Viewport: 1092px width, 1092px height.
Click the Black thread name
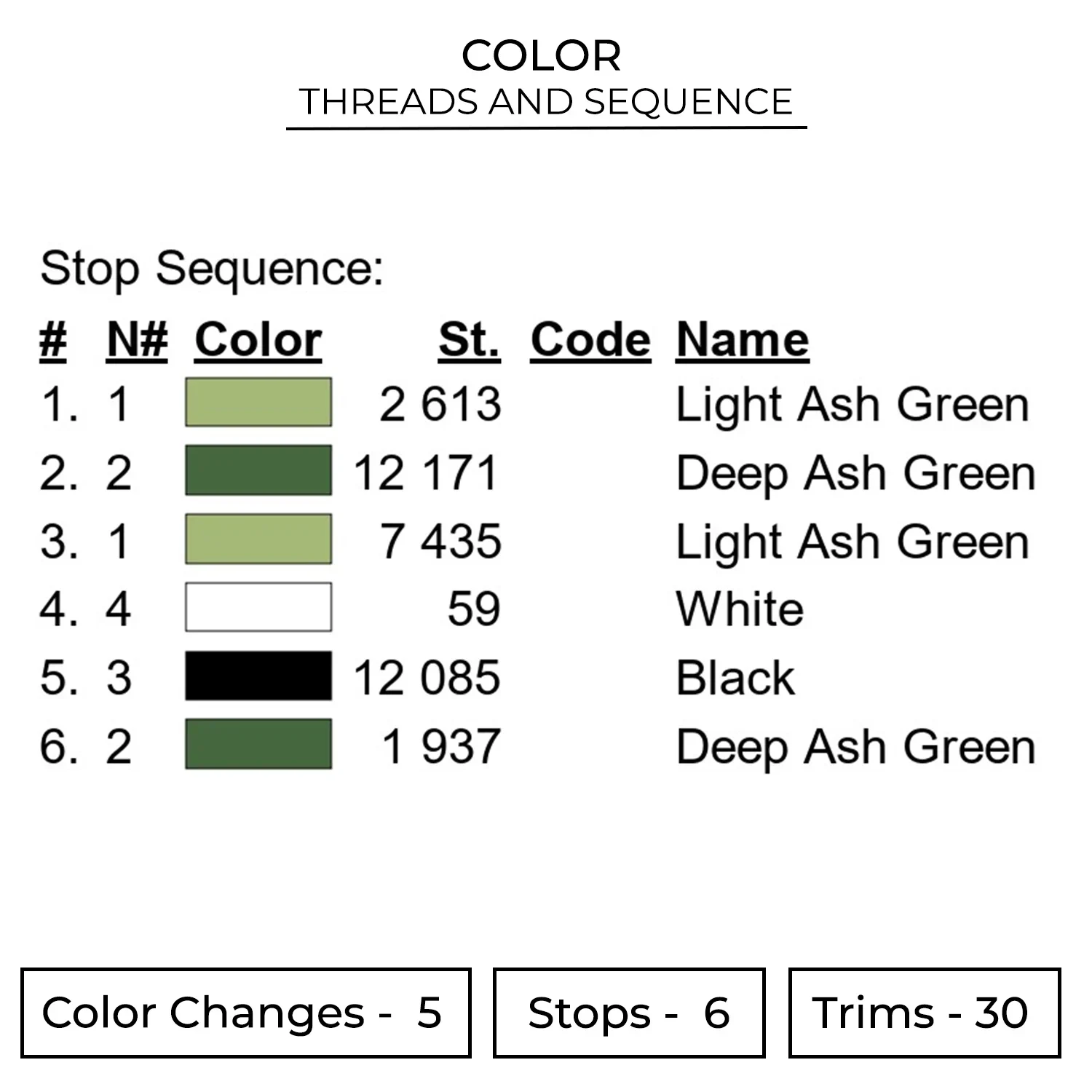point(735,678)
